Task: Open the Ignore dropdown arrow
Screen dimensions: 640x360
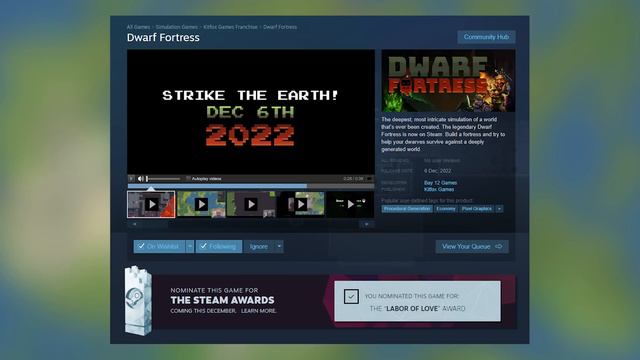Action: click(279, 247)
